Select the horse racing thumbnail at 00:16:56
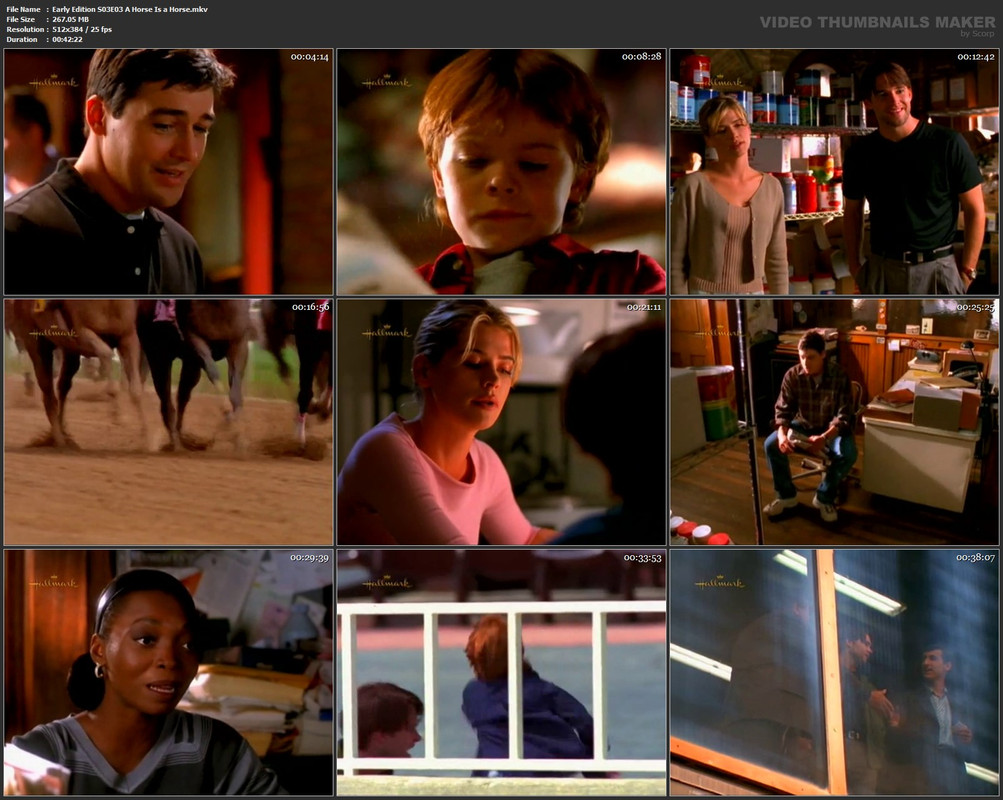Image resolution: width=1003 pixels, height=800 pixels. tap(169, 423)
